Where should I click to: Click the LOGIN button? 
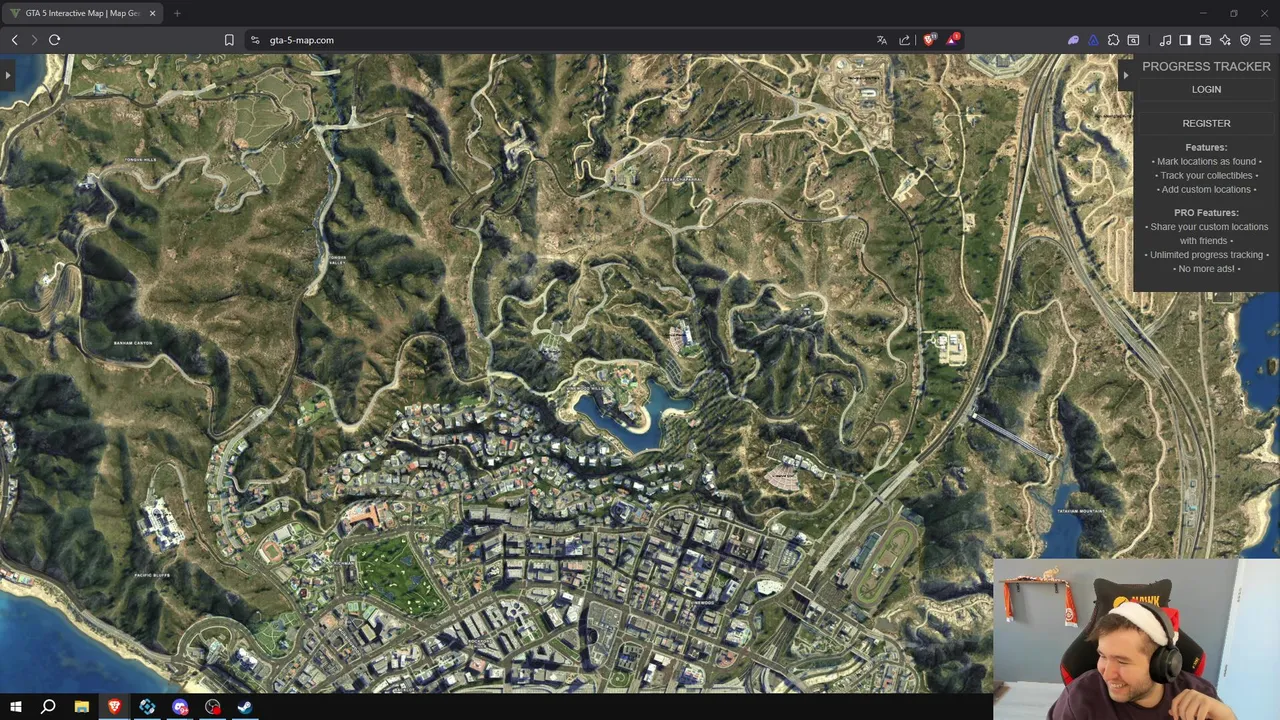click(x=1206, y=89)
